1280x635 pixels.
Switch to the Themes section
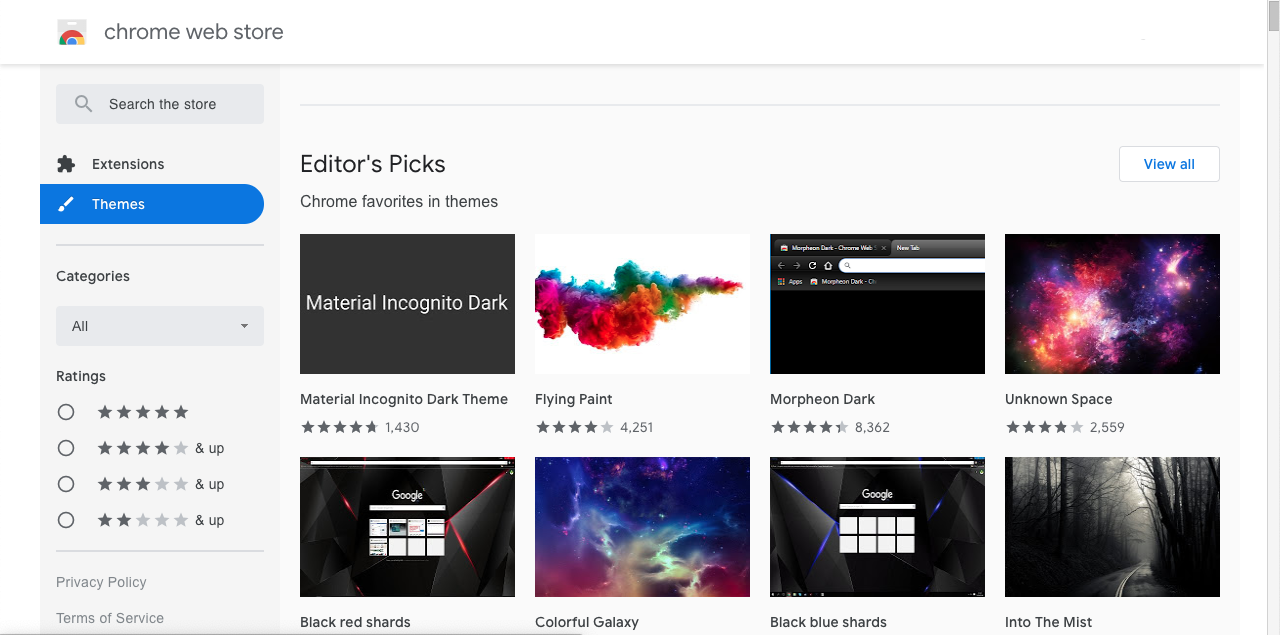tap(118, 204)
